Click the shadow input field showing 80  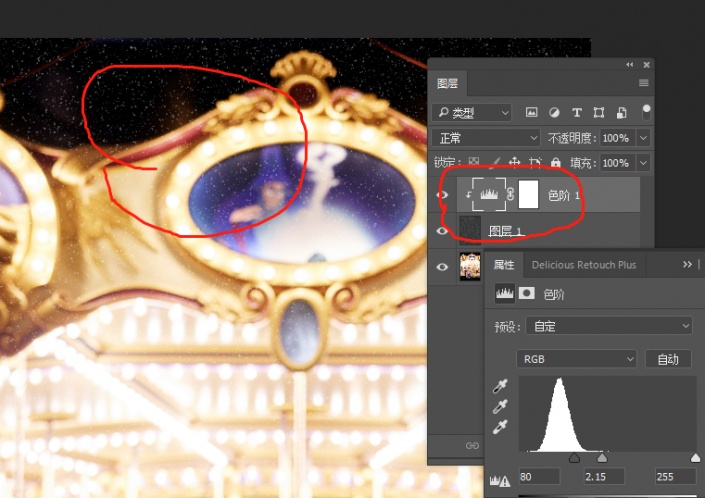539,477
